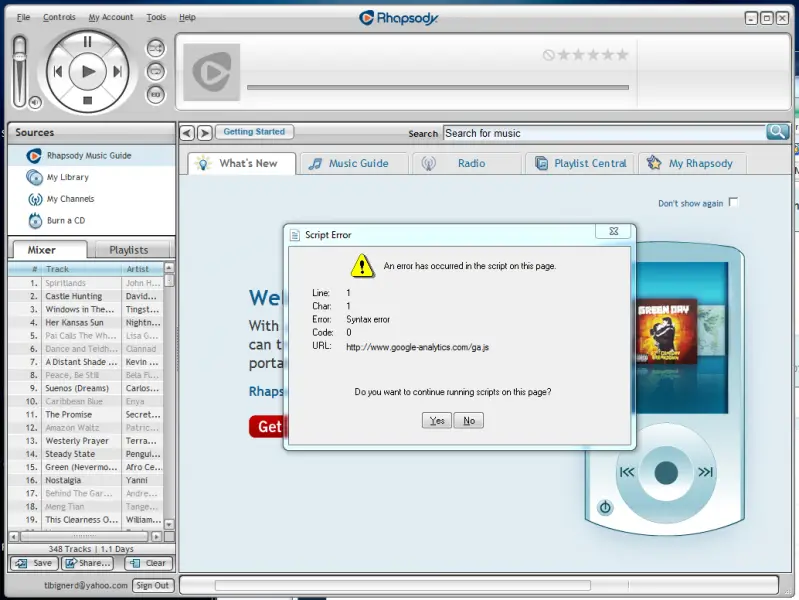Select track Her Kansas Sun
Viewport: 799px width, 600px height.
coord(86,323)
